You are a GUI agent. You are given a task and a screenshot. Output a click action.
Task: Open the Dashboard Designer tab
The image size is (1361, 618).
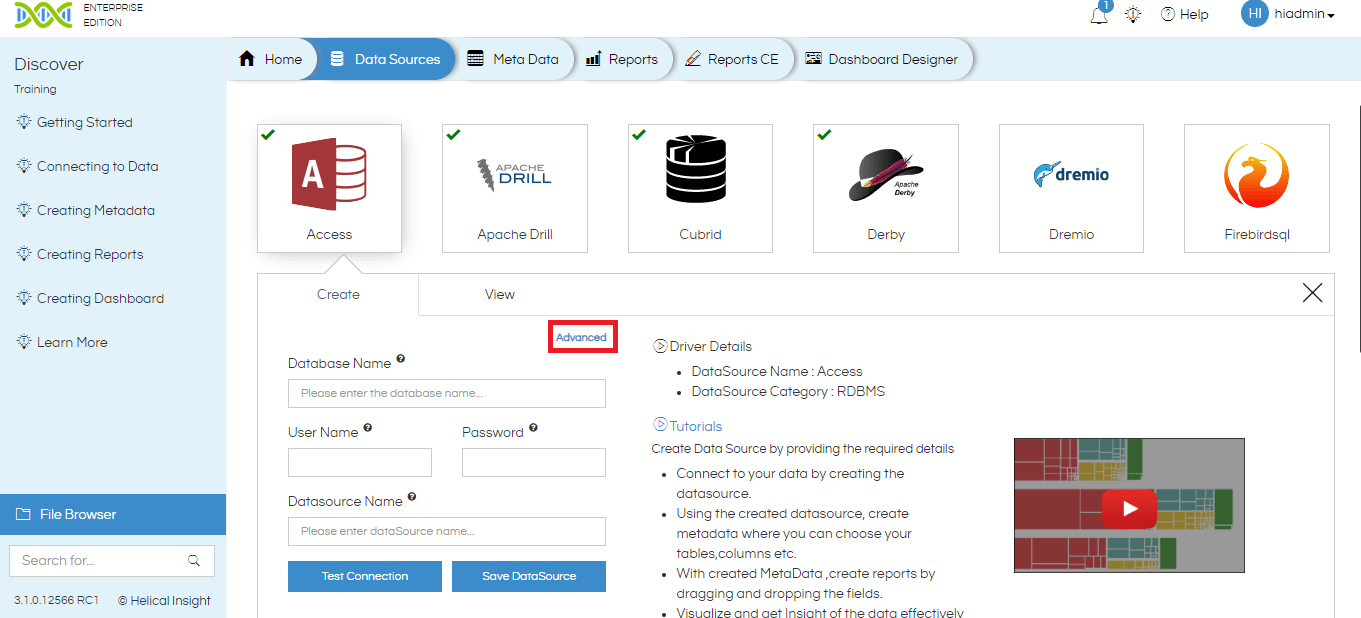tap(882, 59)
